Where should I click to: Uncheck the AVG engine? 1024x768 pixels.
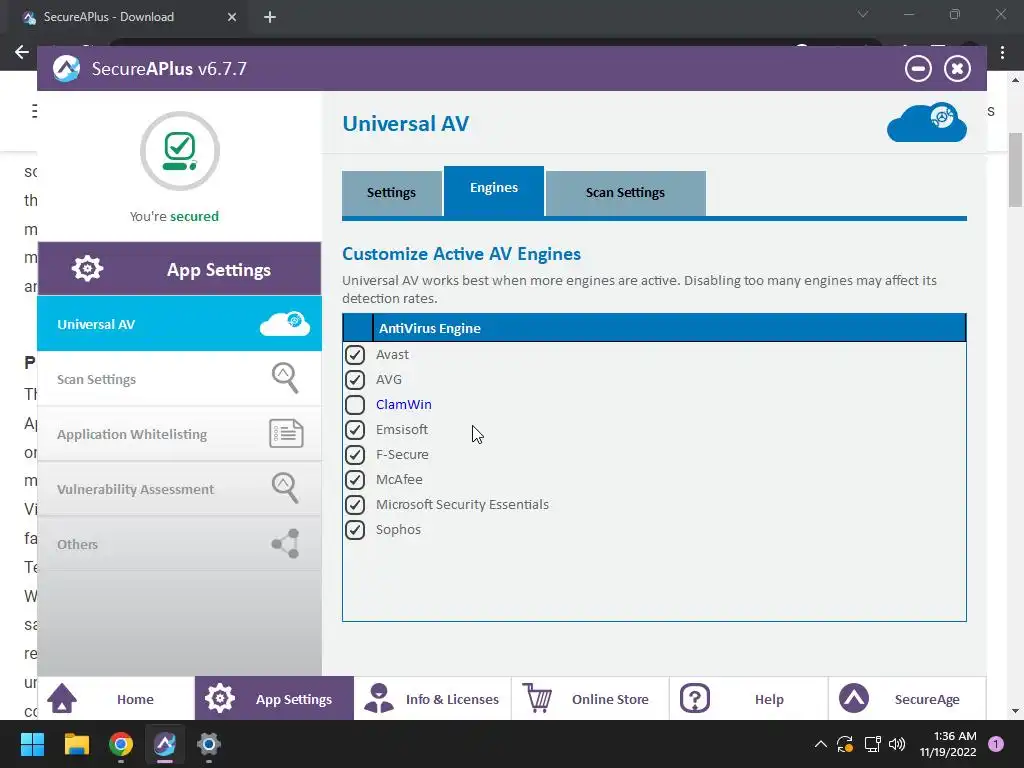tap(355, 379)
